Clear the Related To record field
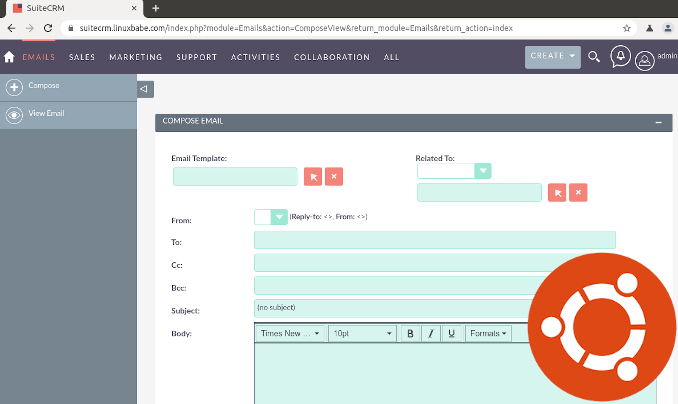Screen dimensions: 678x404 coord(578,193)
